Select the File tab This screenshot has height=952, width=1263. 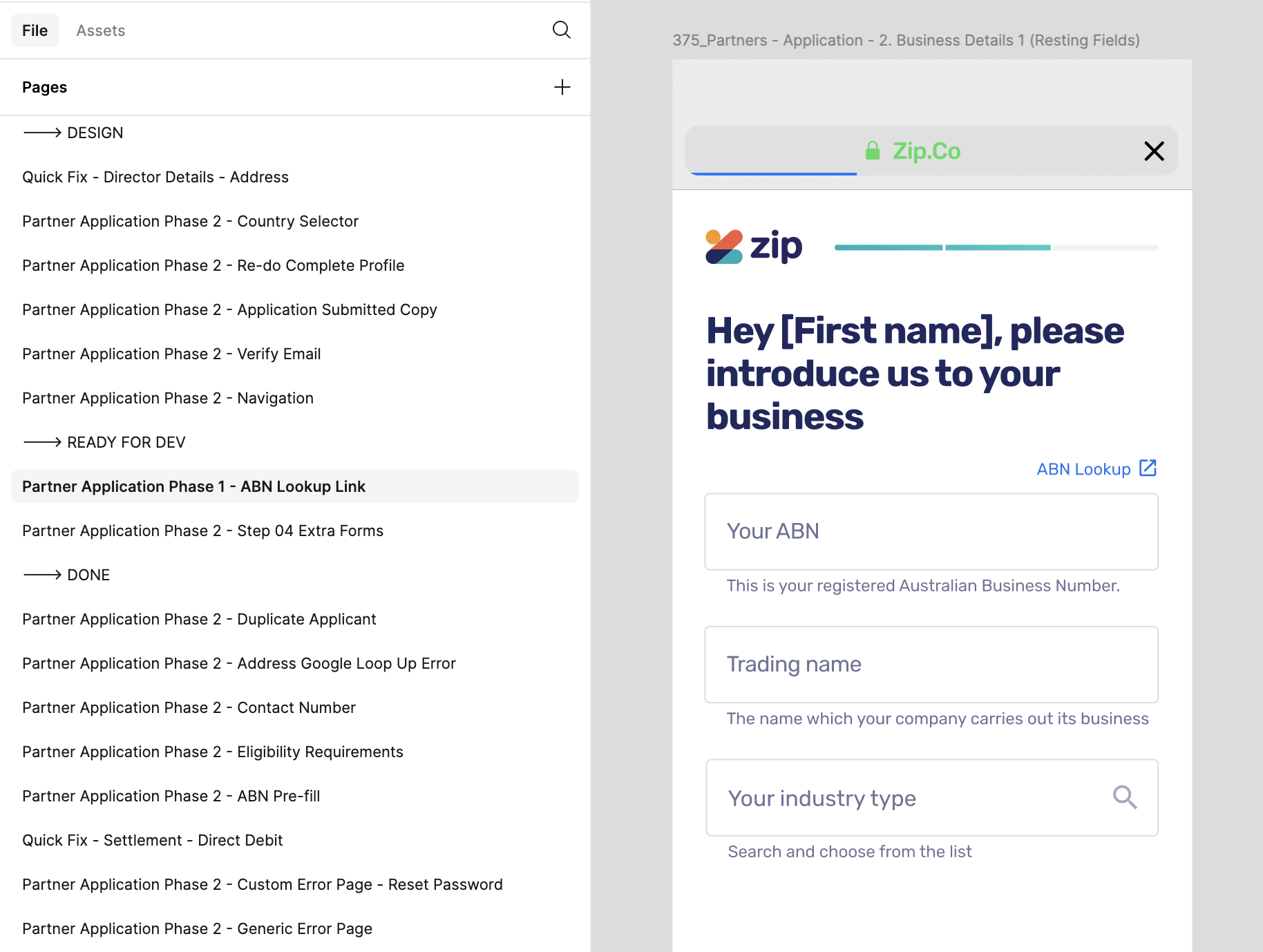click(35, 30)
